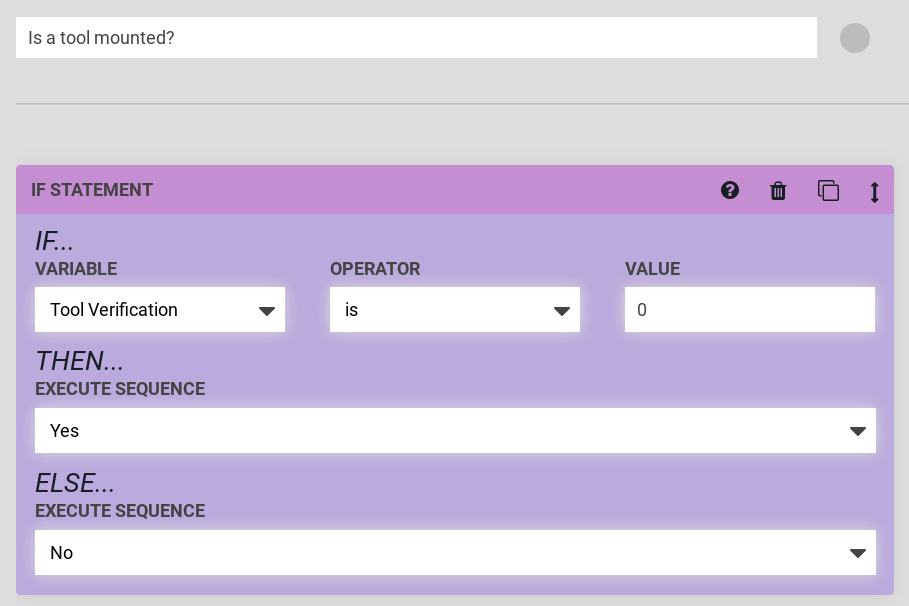Screen dimensions: 909x606
Task: Duplicate the IF STATEMENT step
Action: [x=828, y=190]
